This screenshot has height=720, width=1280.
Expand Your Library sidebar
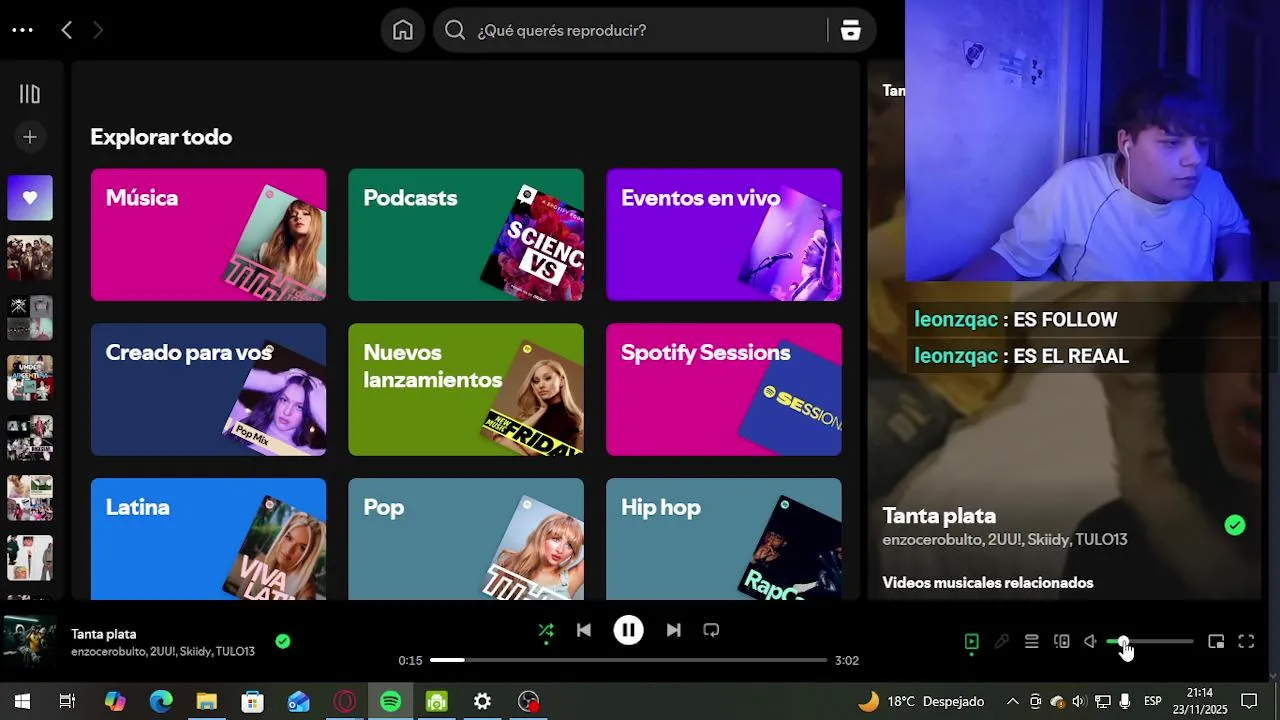coord(30,94)
